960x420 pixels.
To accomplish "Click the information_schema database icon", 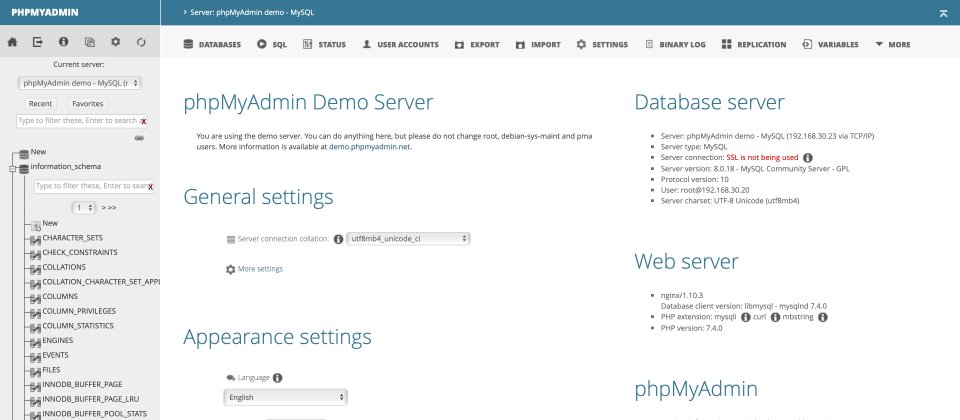I will pos(24,168).
